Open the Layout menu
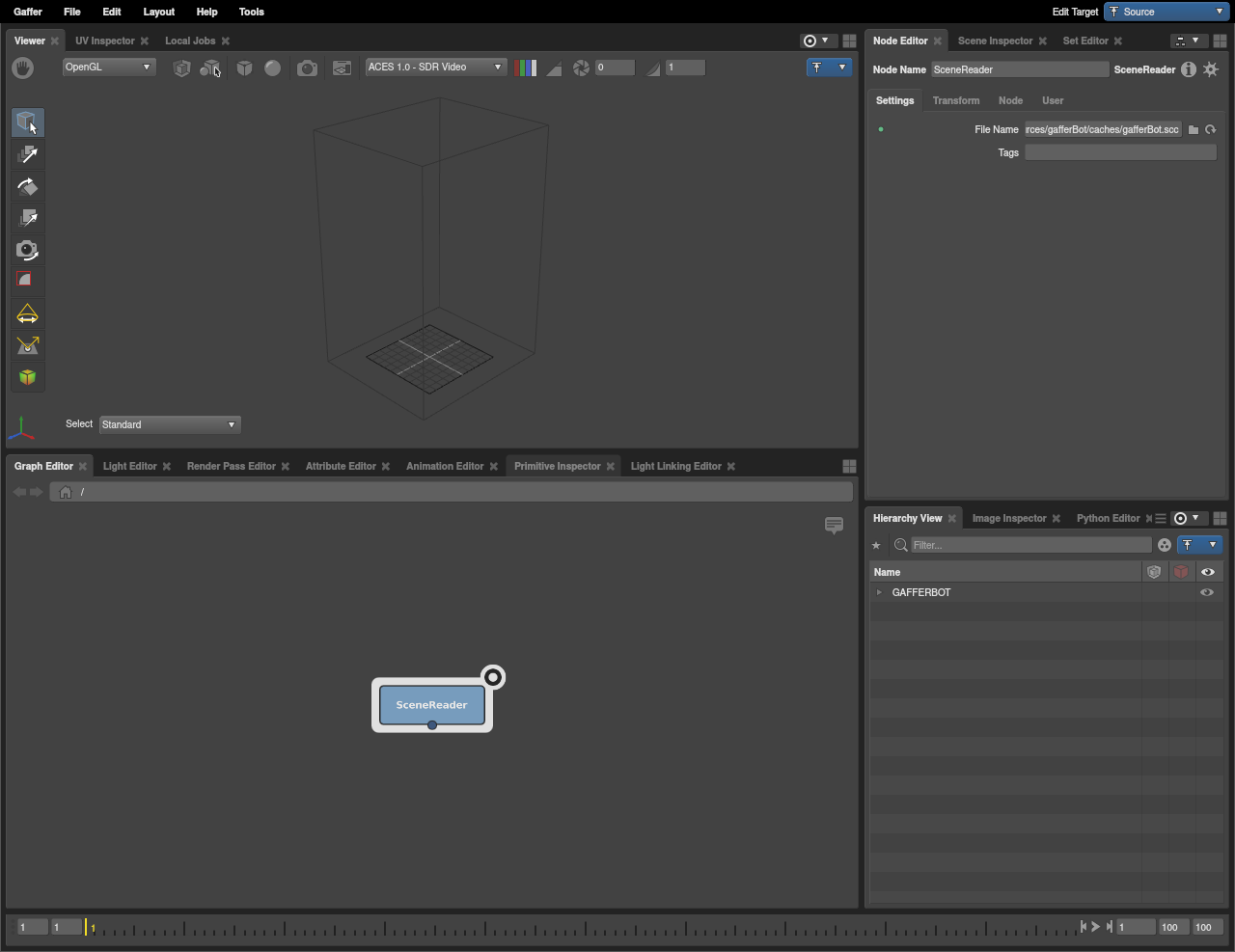1235x952 pixels. coord(159,12)
